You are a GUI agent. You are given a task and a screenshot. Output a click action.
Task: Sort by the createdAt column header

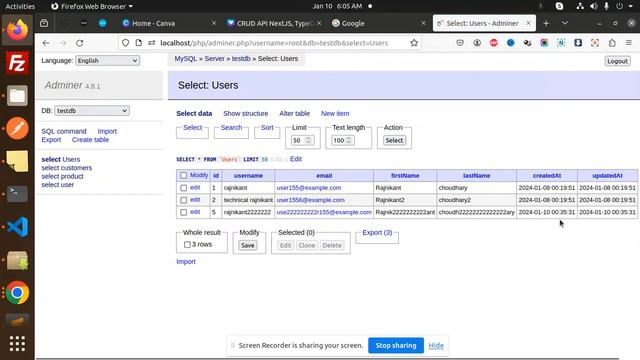pos(547,176)
